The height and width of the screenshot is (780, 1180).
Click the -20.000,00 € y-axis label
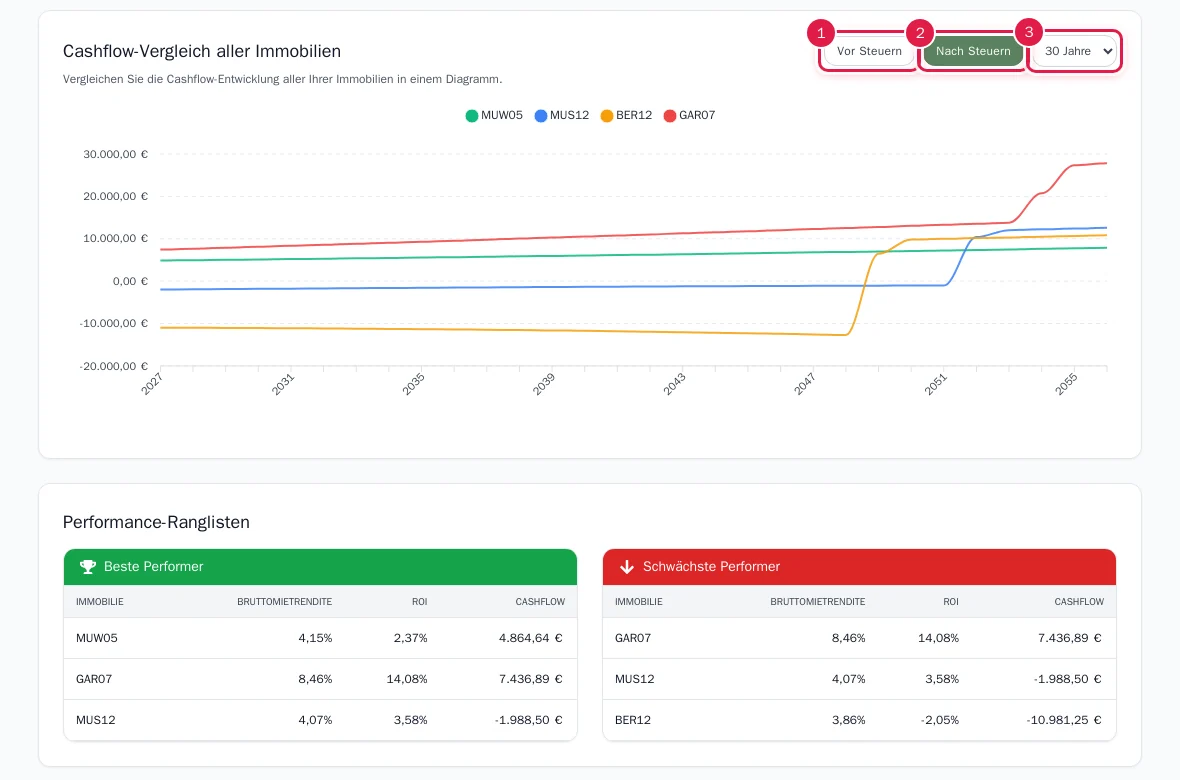click(114, 367)
